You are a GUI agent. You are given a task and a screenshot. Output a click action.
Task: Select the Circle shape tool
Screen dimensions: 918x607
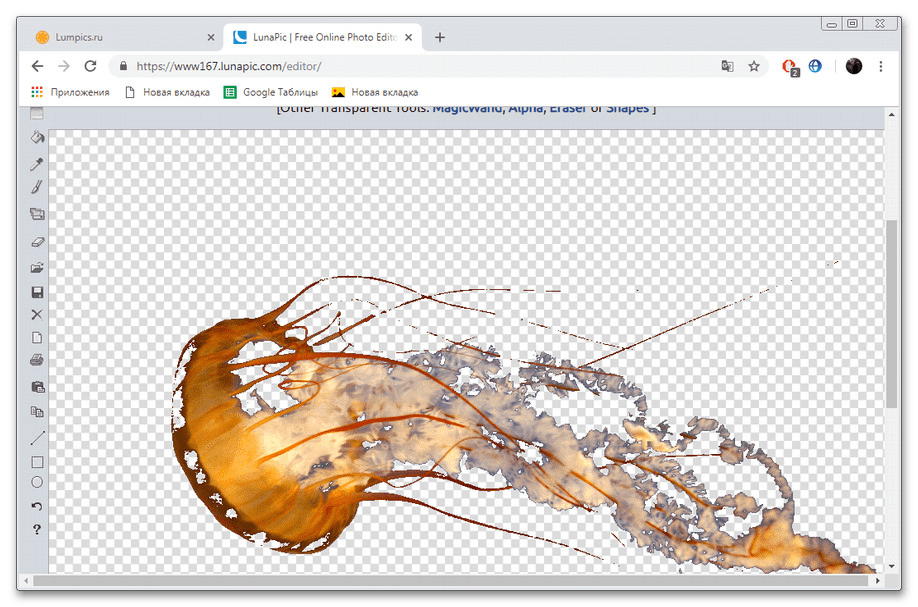(37, 482)
